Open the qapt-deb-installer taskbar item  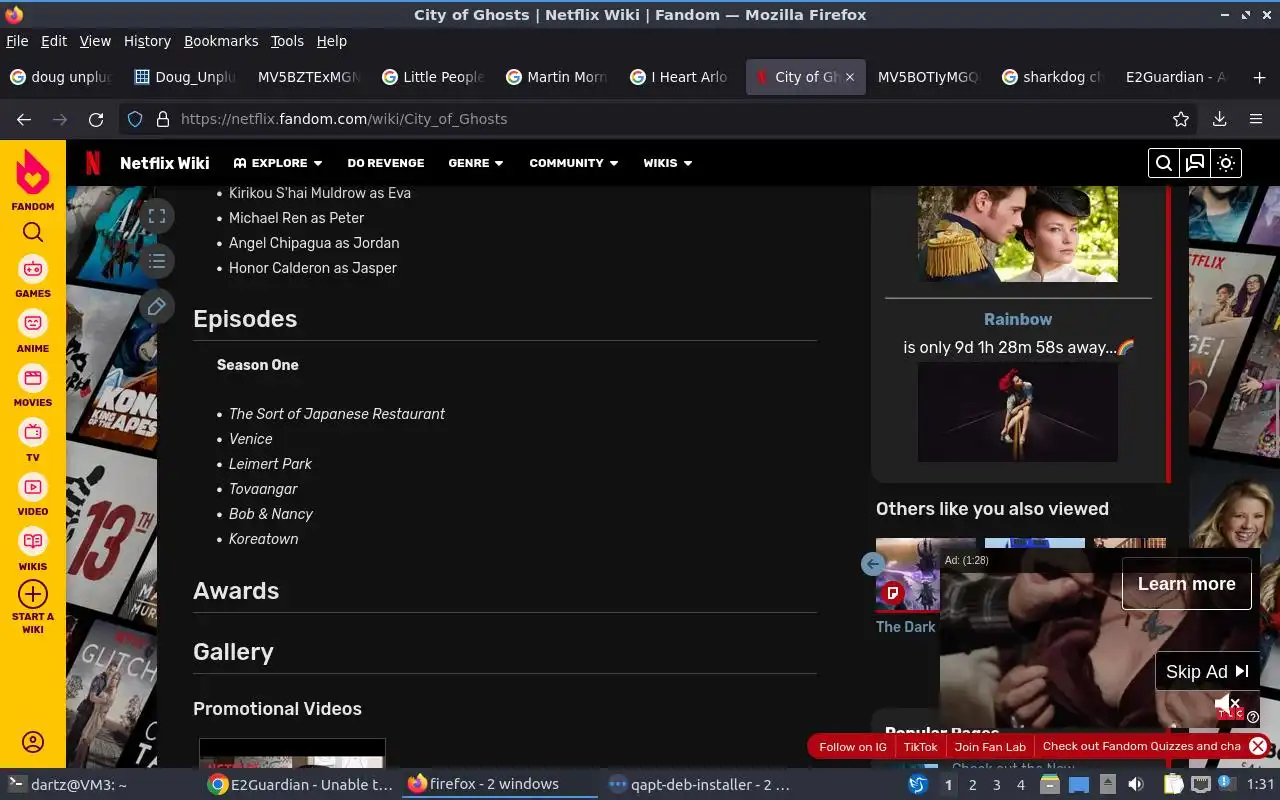[x=699, y=785]
